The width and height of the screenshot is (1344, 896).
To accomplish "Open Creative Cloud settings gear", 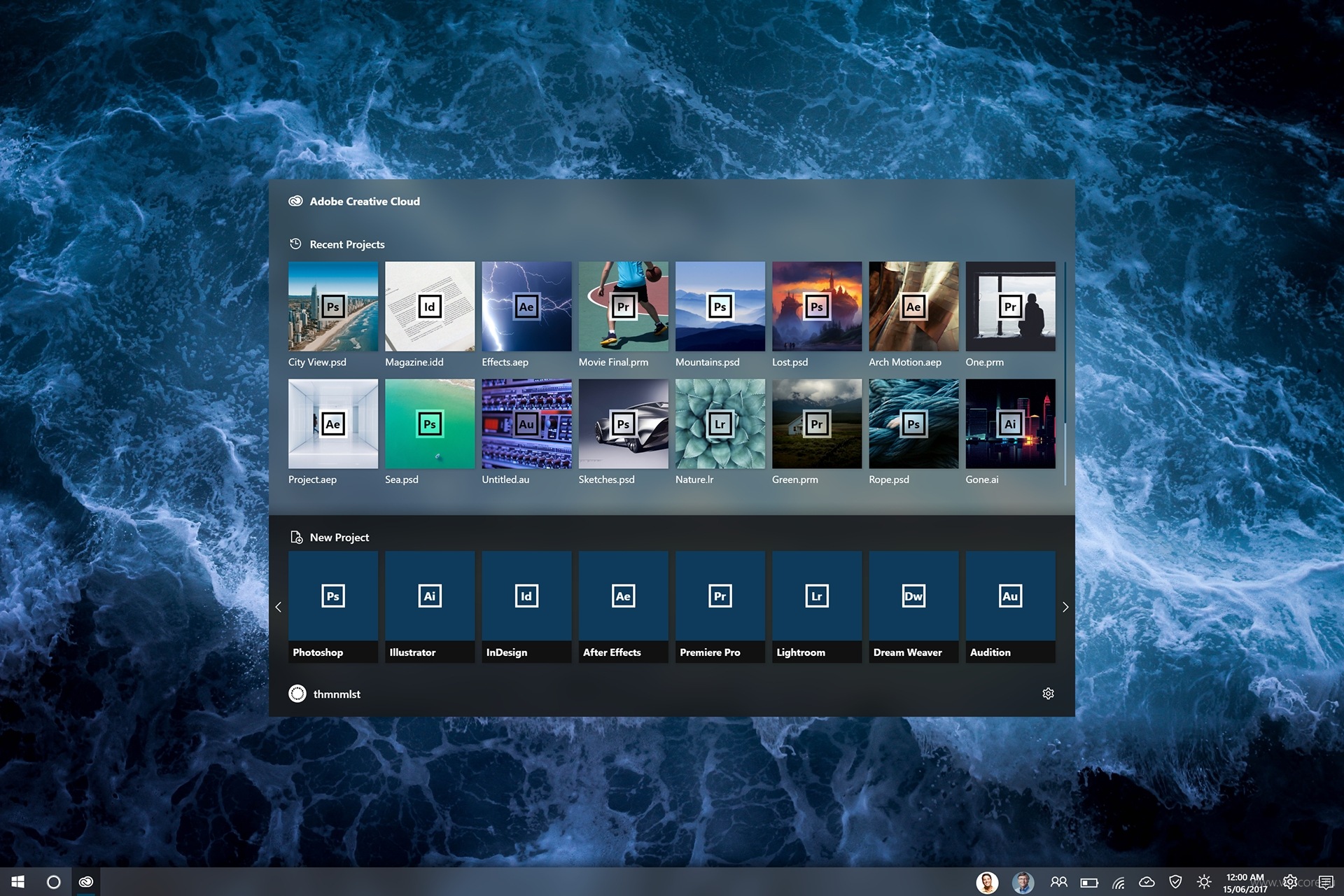I will point(1048,693).
